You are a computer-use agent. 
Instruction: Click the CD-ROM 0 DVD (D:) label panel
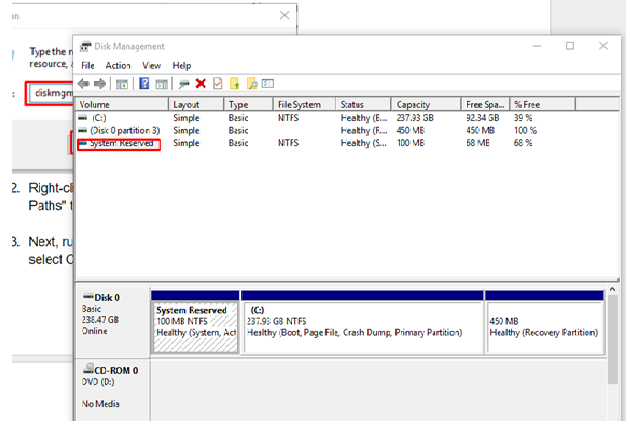click(x=112, y=390)
